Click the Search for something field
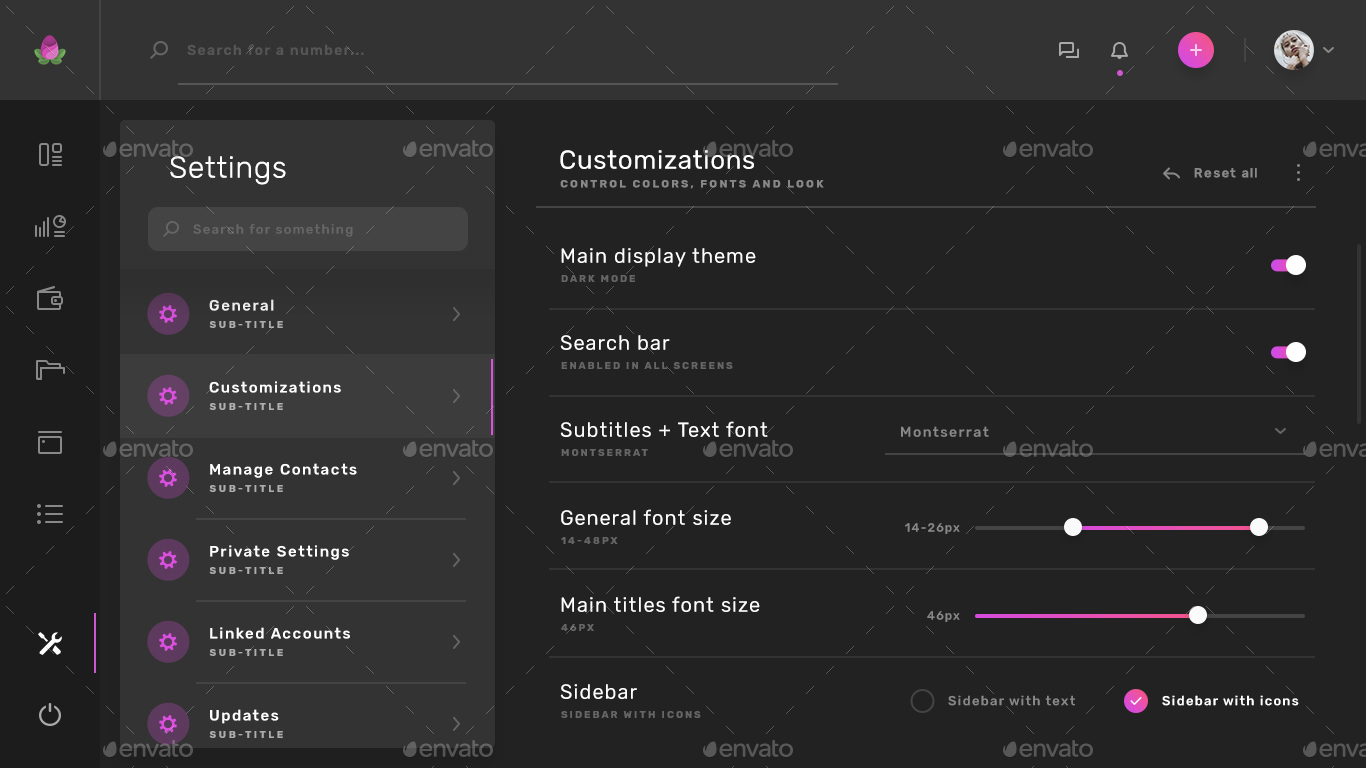Image resolution: width=1366 pixels, height=768 pixels. (x=307, y=228)
